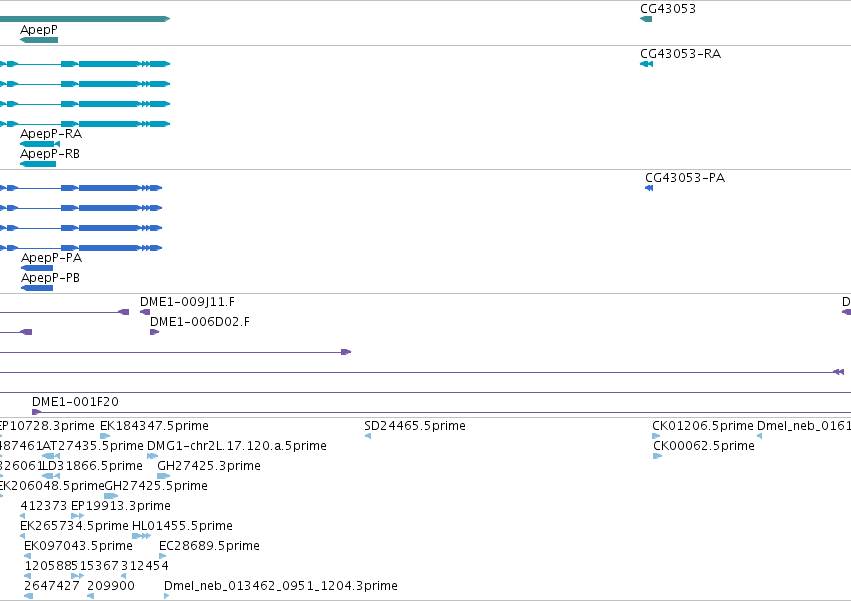Select the ApepP-RB transcript bar
Viewport: 851px width, 601px height.
click(38, 164)
